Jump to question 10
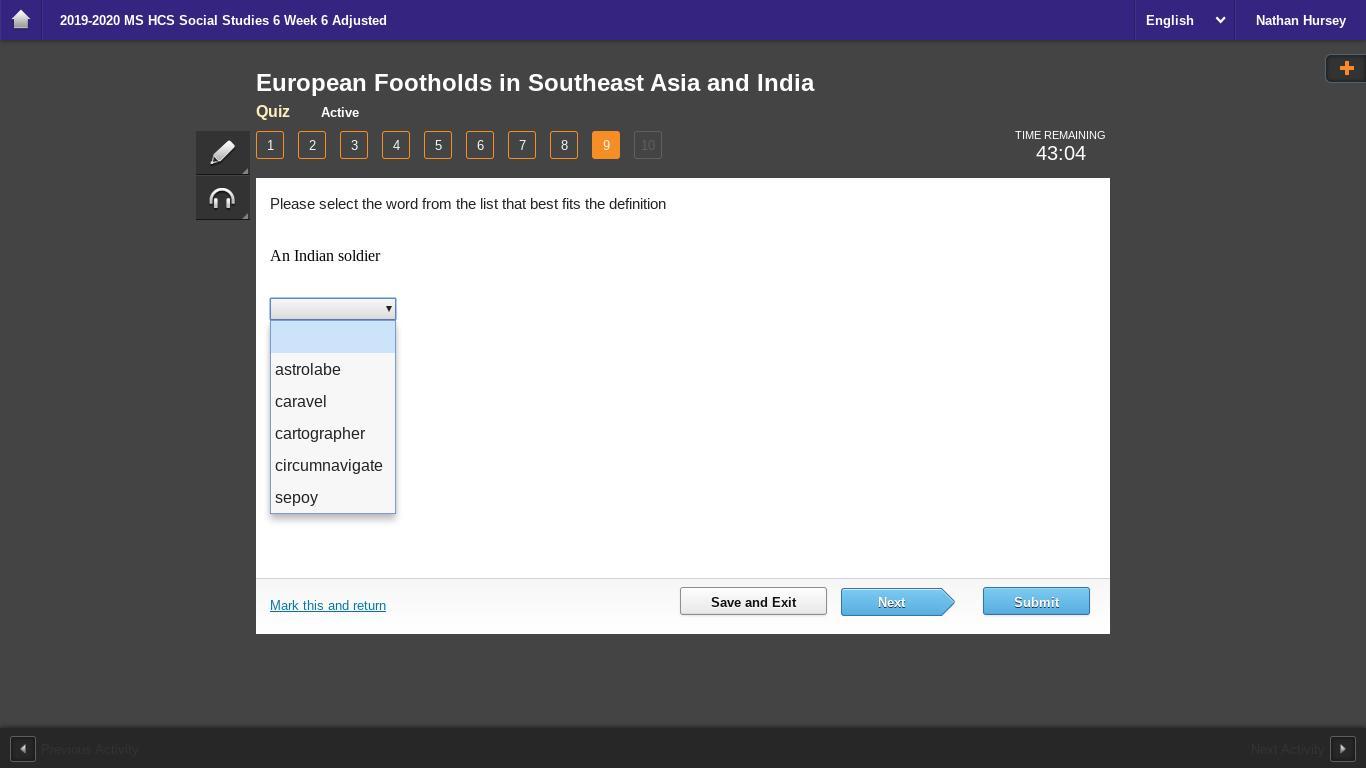Viewport: 1366px width, 768px height. (648, 145)
